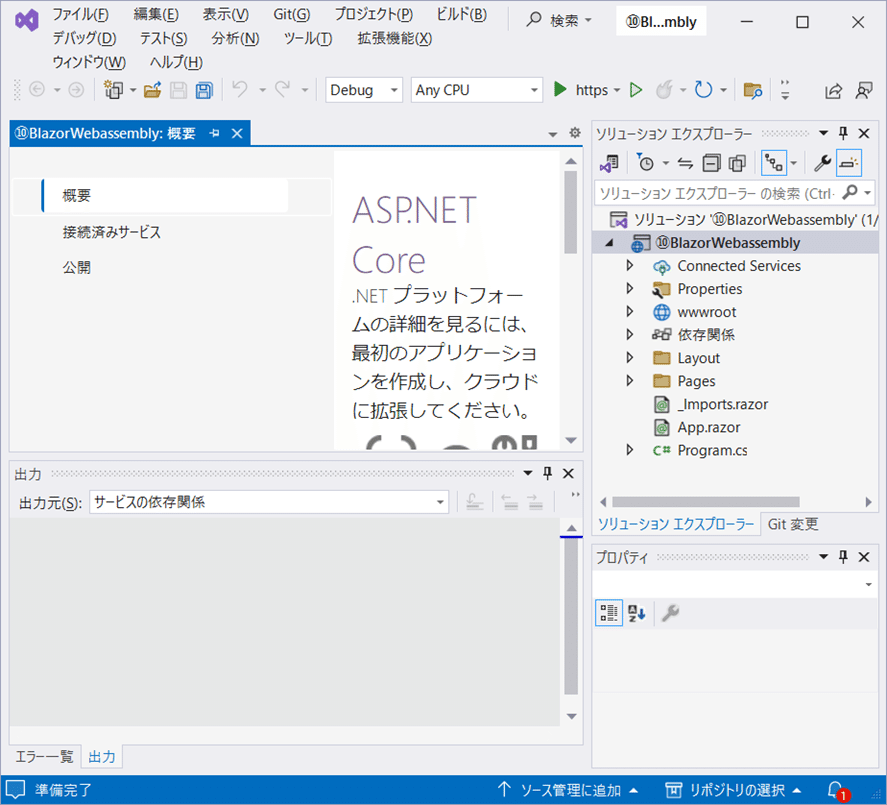This screenshot has width=887, height=805.
Task: Click the overview page vertical scrollbar thumb
Action: tap(571, 212)
